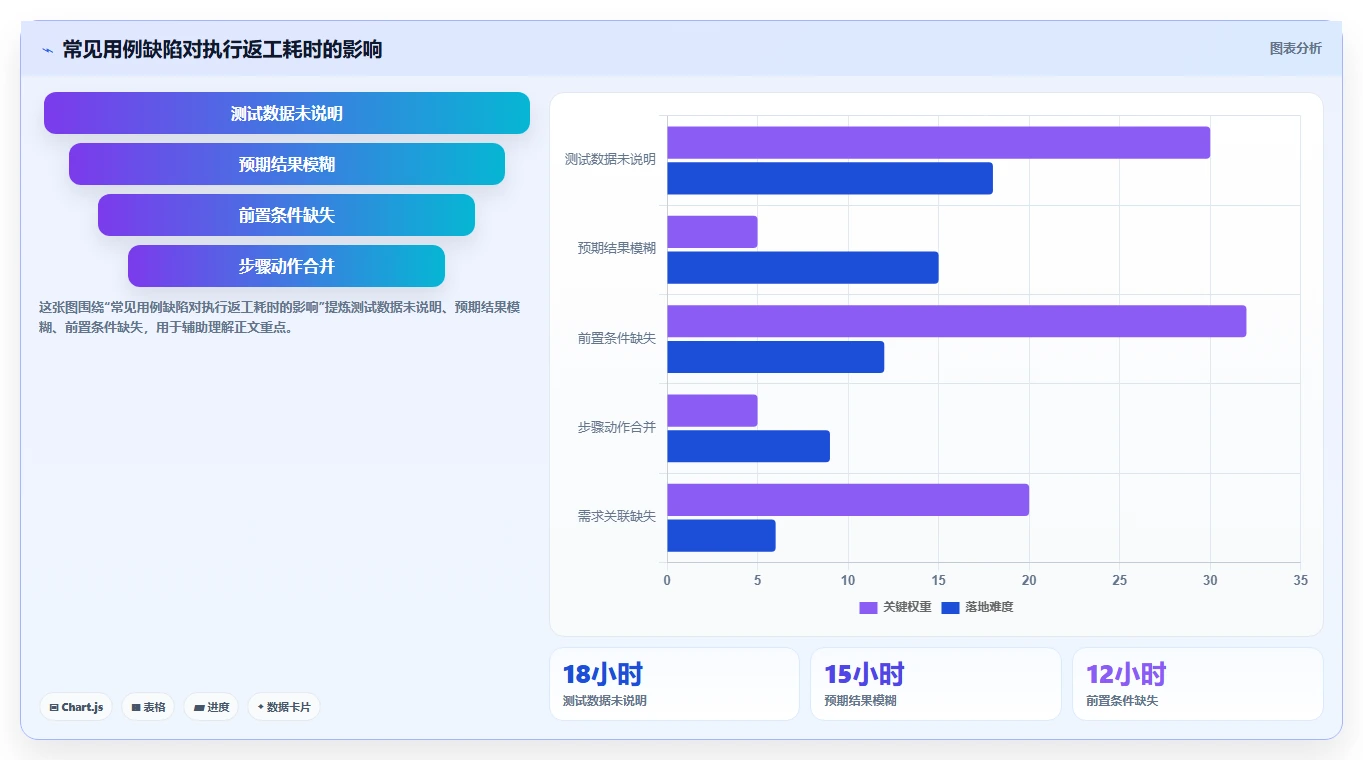Click the purple bar for 需求关联缺失

(x=848, y=499)
